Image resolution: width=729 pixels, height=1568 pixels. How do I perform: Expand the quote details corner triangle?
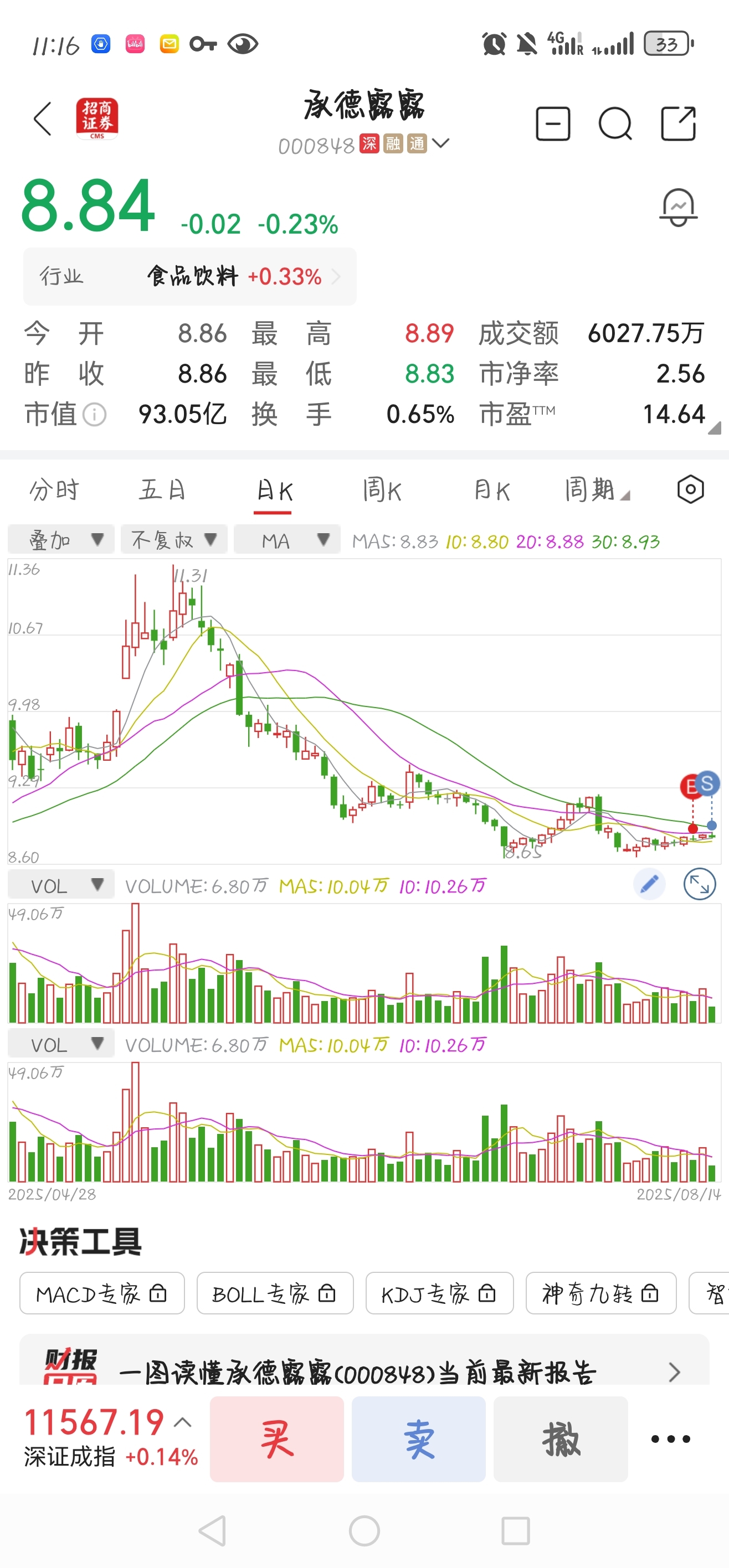pyautogui.click(x=715, y=428)
